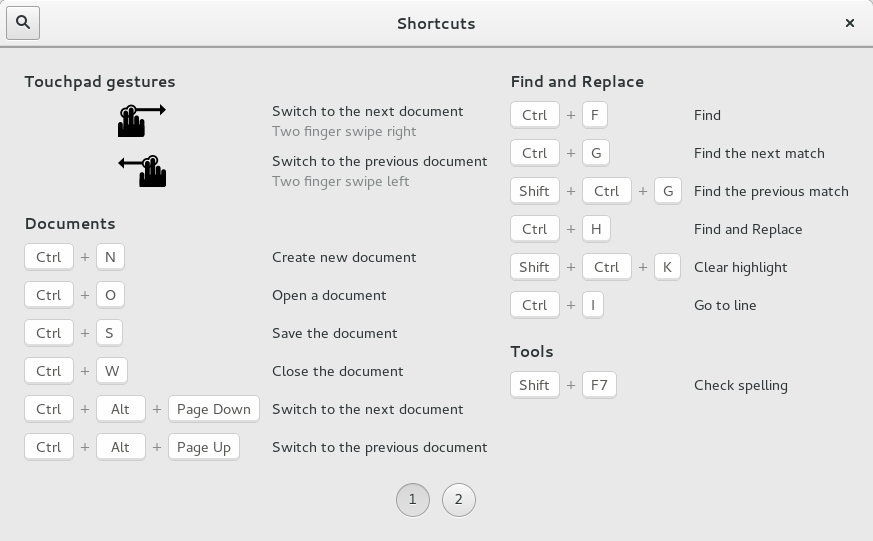Click the F7 key for Check spelling

(x=599, y=385)
